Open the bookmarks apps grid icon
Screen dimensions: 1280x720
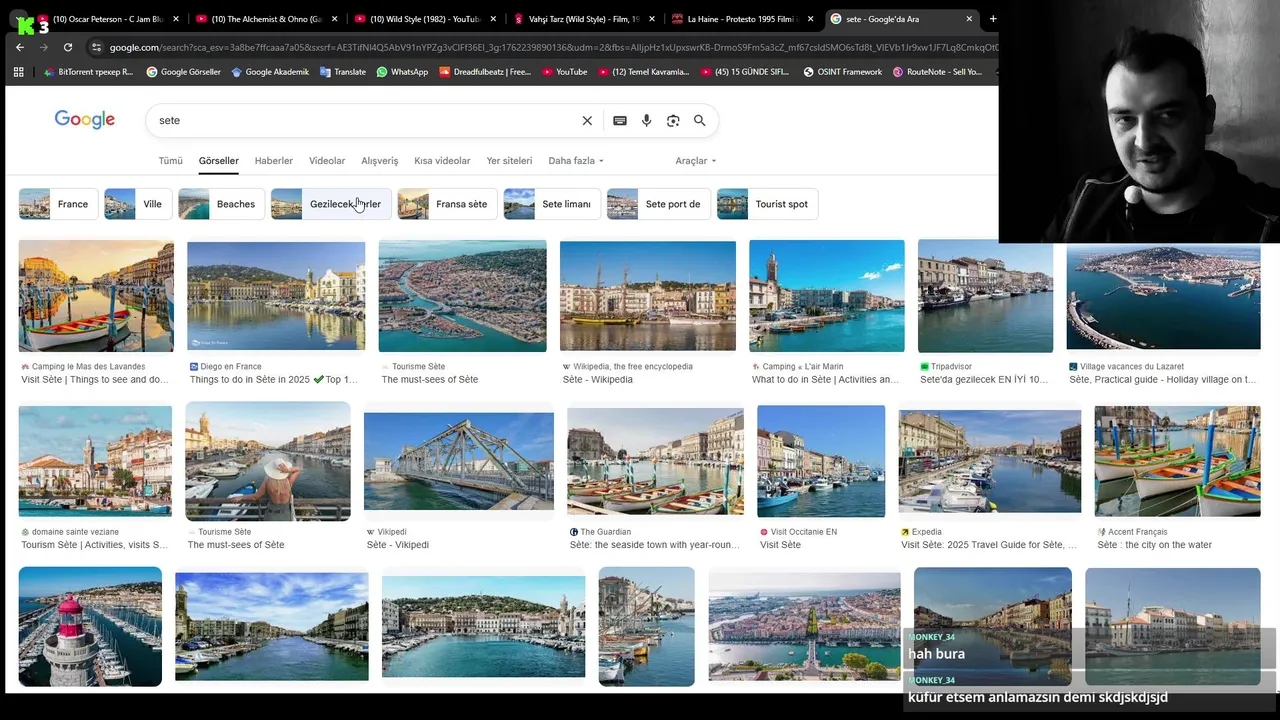point(18,72)
